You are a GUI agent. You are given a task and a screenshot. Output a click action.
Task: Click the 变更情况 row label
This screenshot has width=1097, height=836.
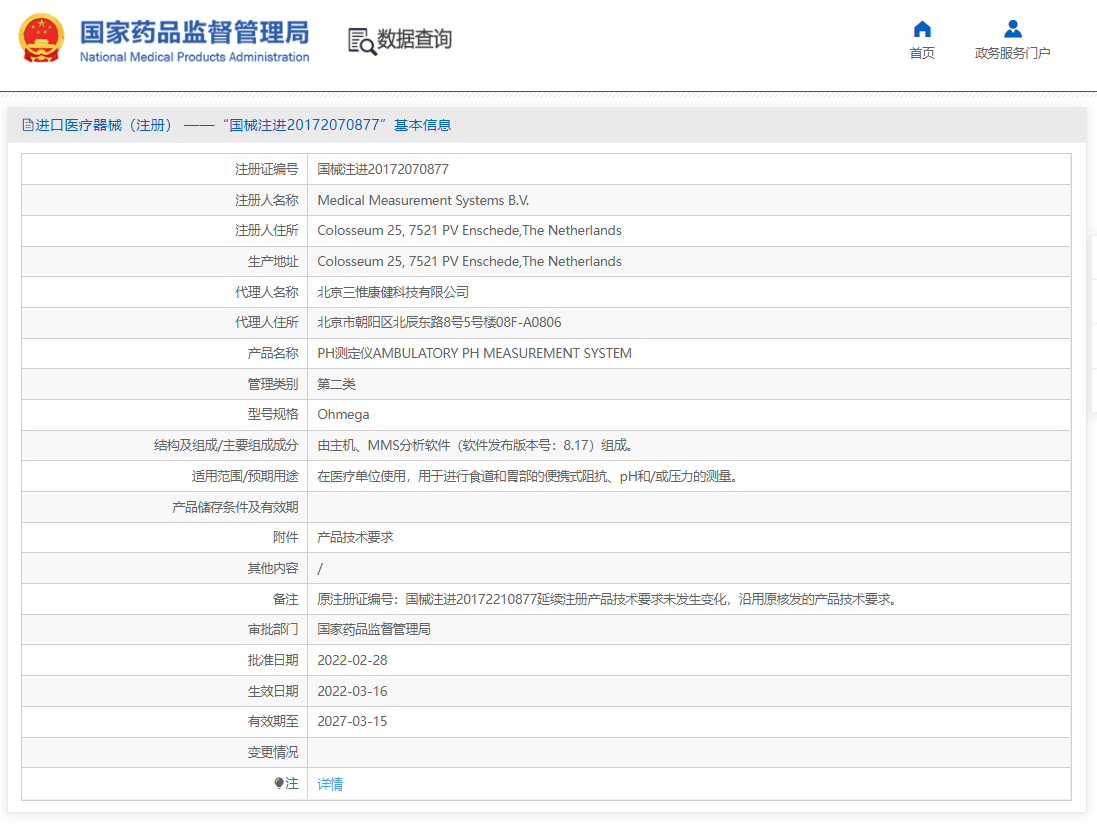(x=273, y=752)
